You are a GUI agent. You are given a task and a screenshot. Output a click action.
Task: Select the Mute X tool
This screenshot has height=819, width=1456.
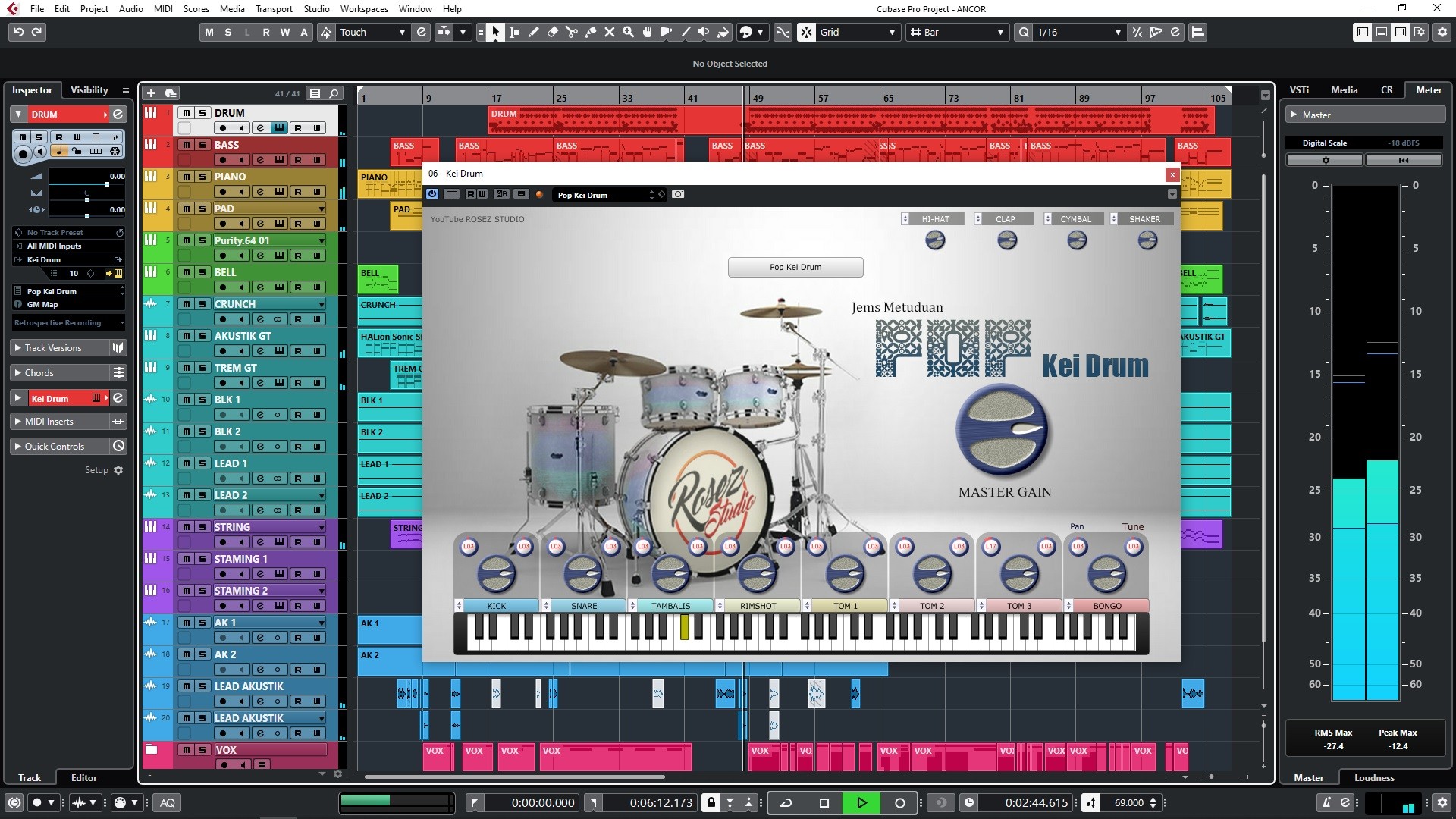pyautogui.click(x=609, y=32)
